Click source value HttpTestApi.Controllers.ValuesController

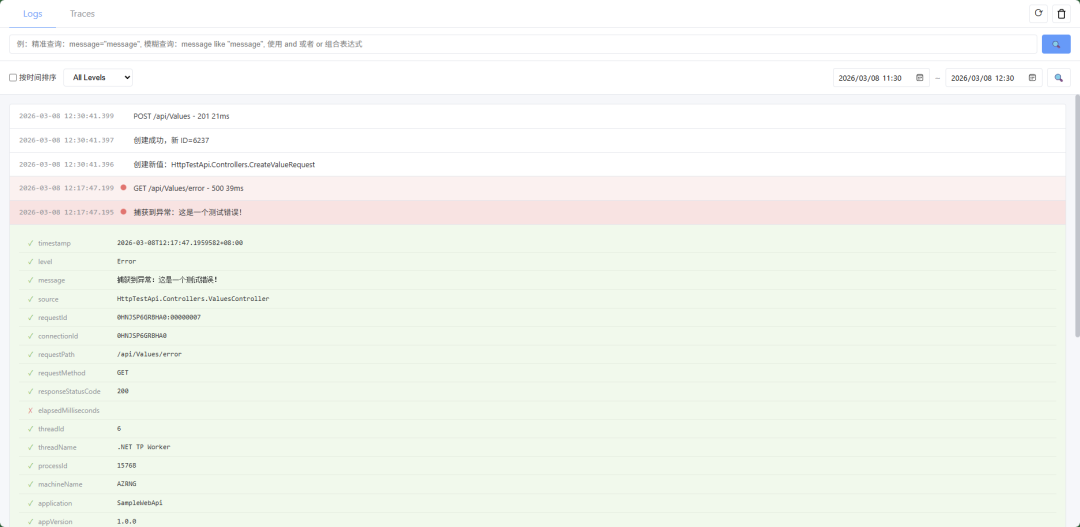coord(193,299)
